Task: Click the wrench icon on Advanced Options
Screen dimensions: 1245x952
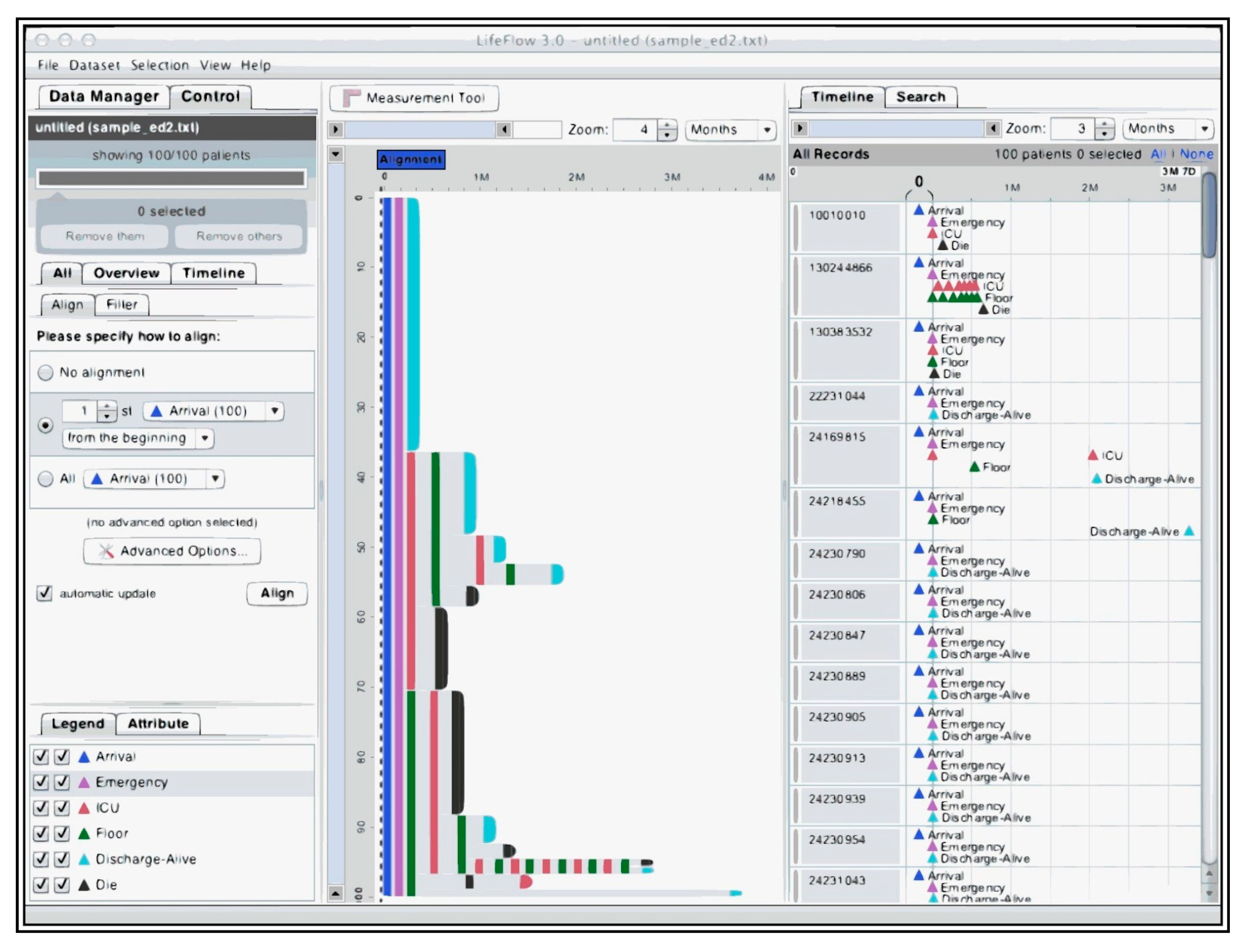Action: point(106,551)
